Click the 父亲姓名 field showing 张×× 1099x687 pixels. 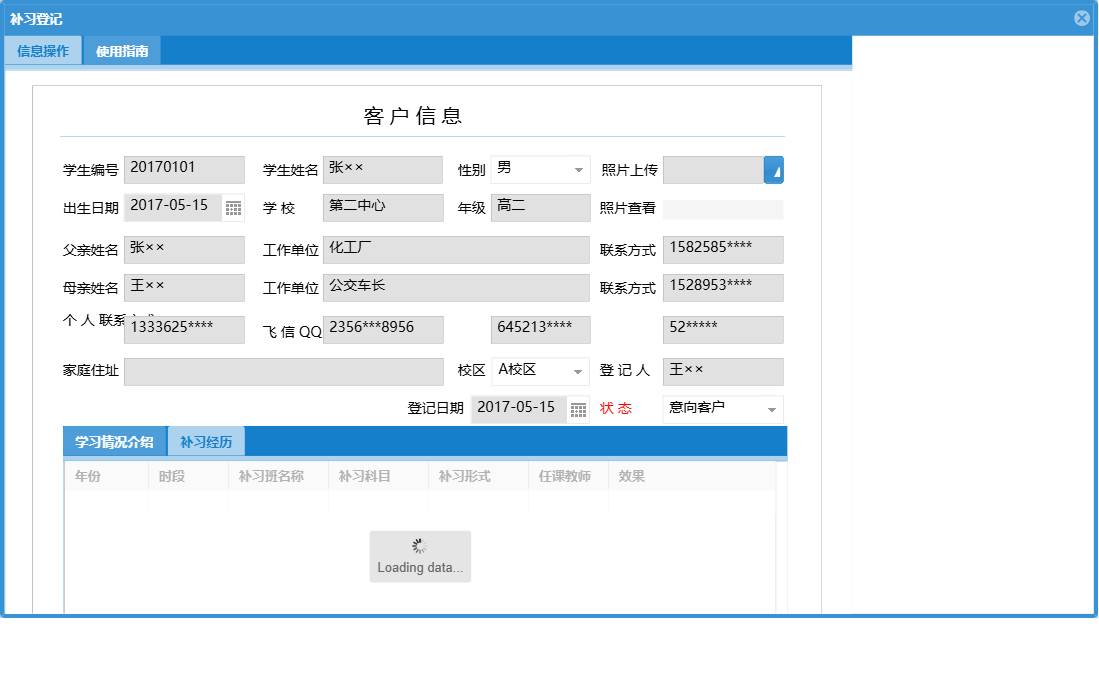pyautogui.click(x=184, y=249)
